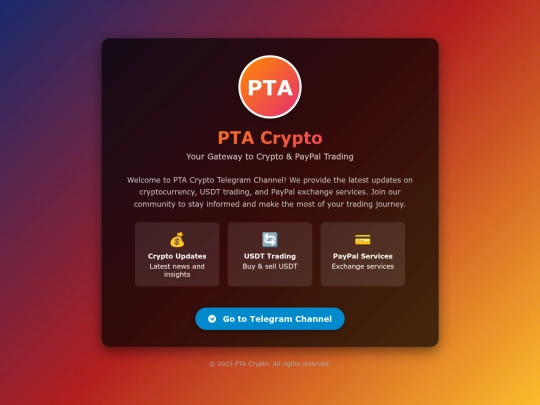Open the Go to Telegram Channel button
This screenshot has height=405, width=540.
coord(270,319)
